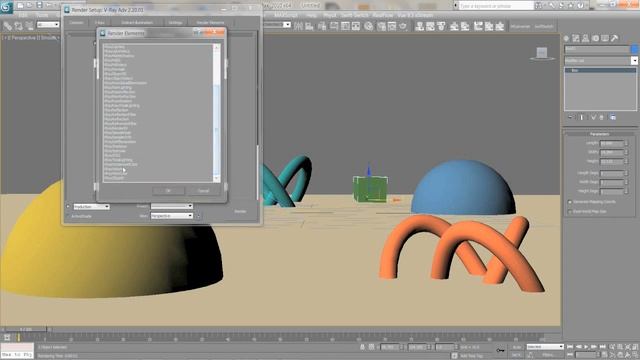This screenshot has width=640, height=360.
Task: Click the key icon beside Auto Key
Action: 500,350
